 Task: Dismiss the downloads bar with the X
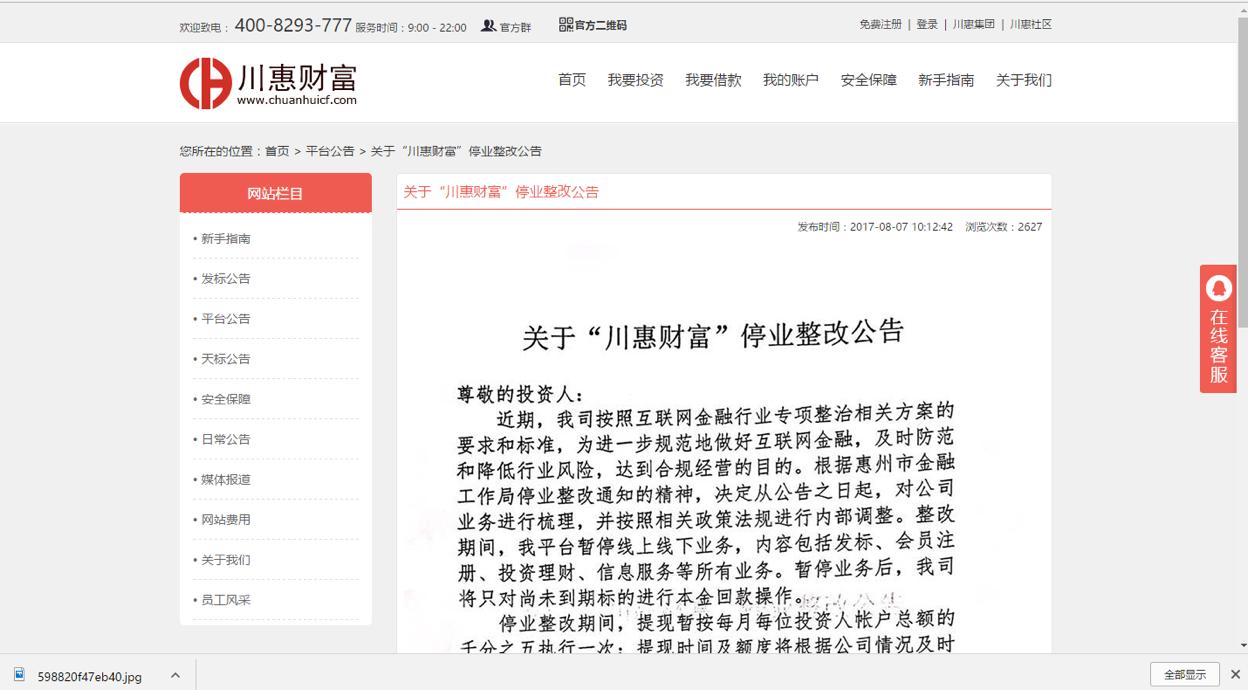(x=1235, y=676)
